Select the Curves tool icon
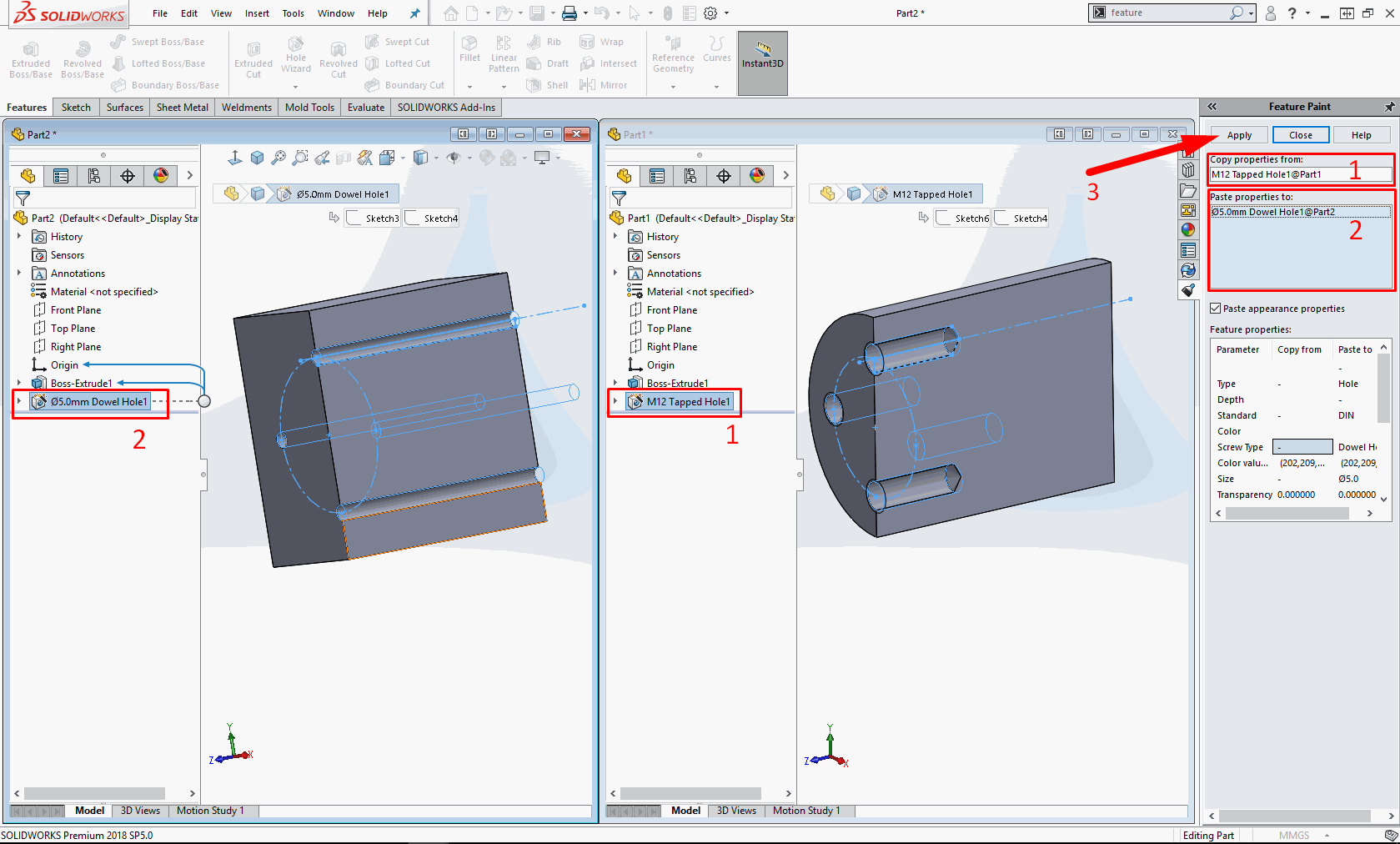 point(716,44)
